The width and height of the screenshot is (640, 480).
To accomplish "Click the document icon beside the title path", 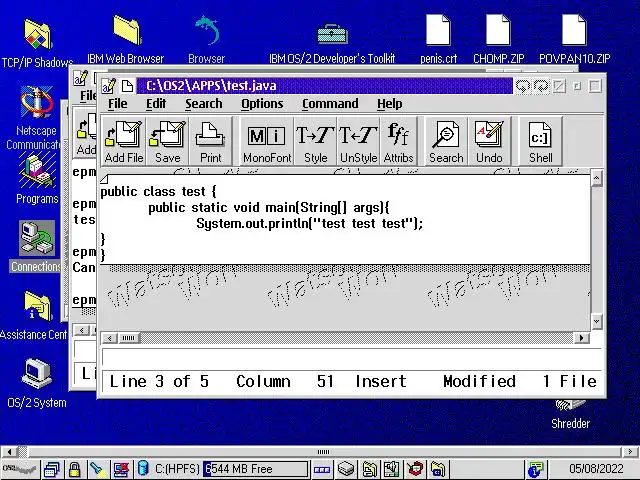I will (x=127, y=86).
